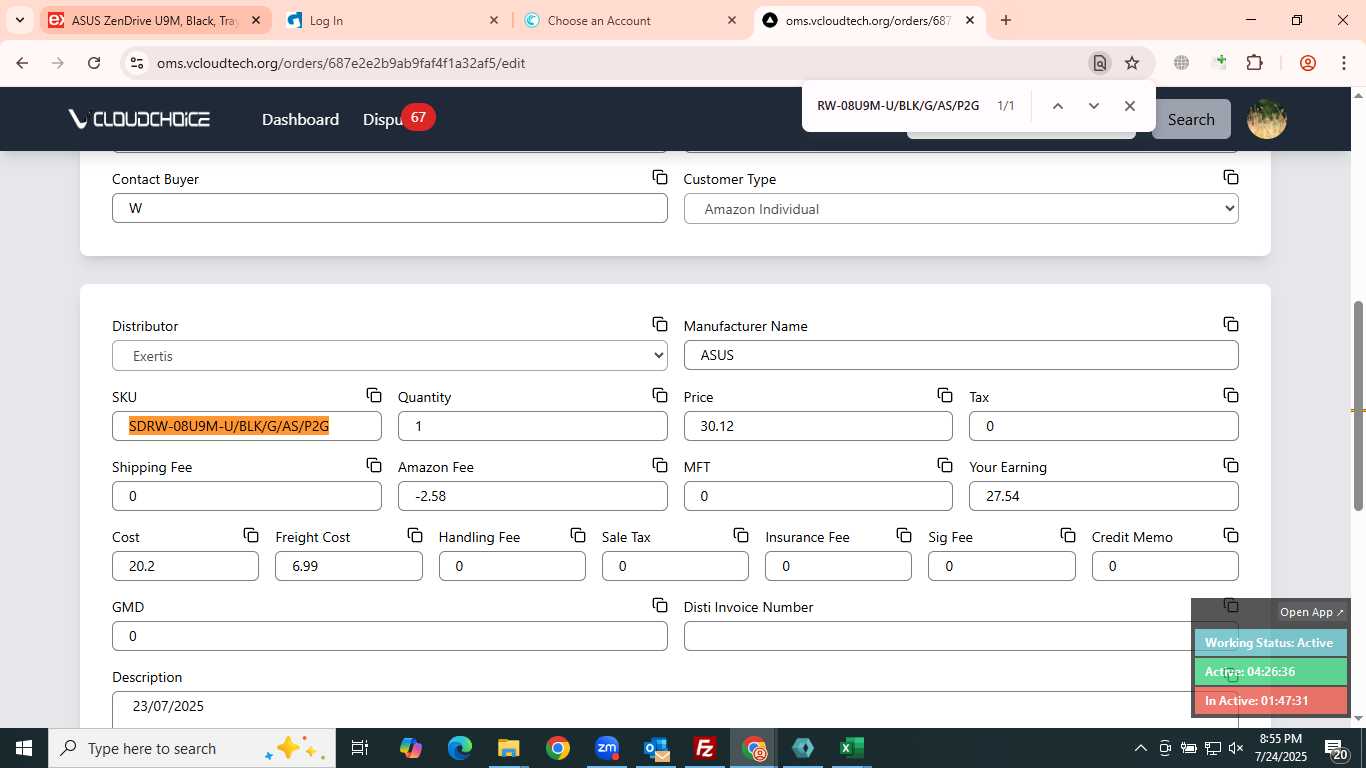Copy the GMD field value
Screen dimensions: 1366x768
click(x=660, y=605)
